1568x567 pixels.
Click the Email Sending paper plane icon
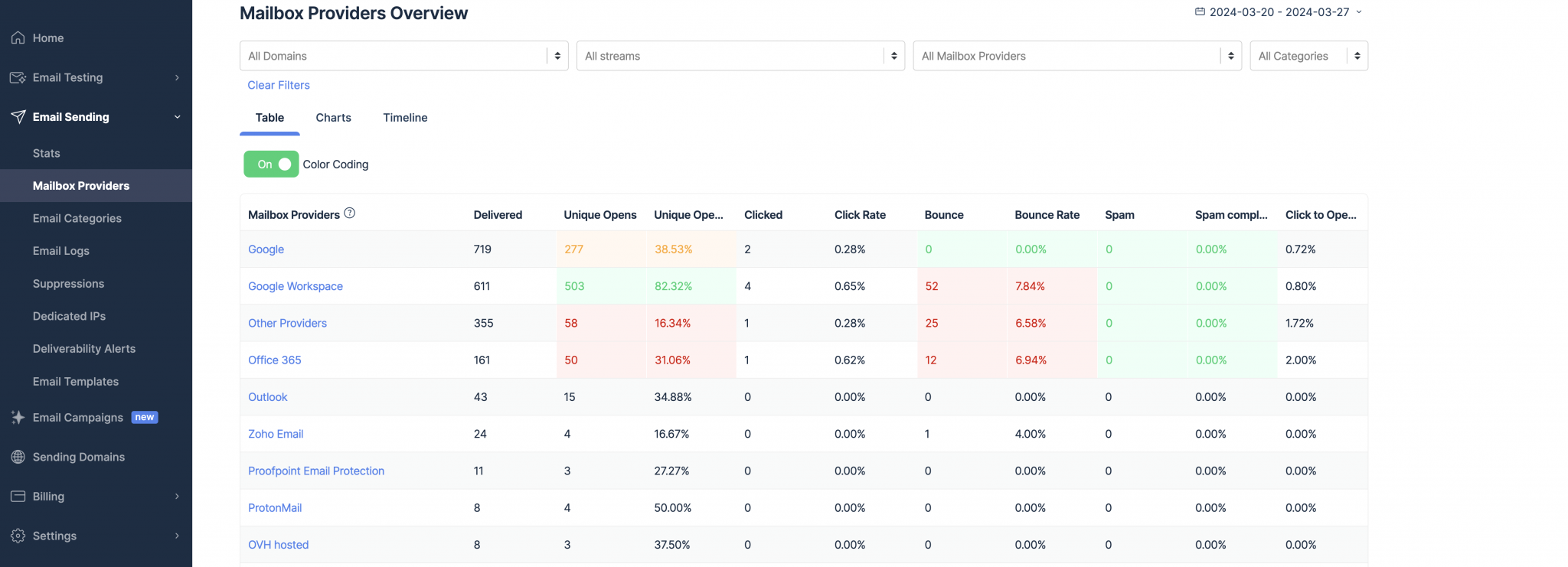[x=18, y=116]
